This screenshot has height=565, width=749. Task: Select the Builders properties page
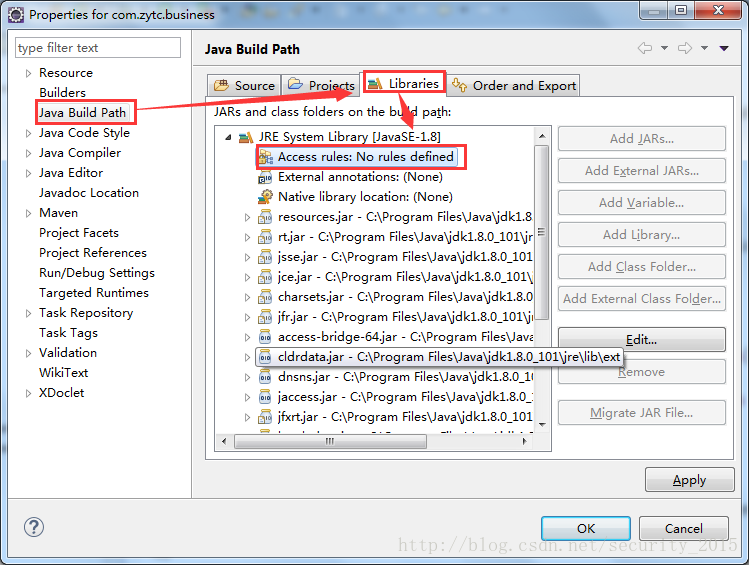(63, 93)
